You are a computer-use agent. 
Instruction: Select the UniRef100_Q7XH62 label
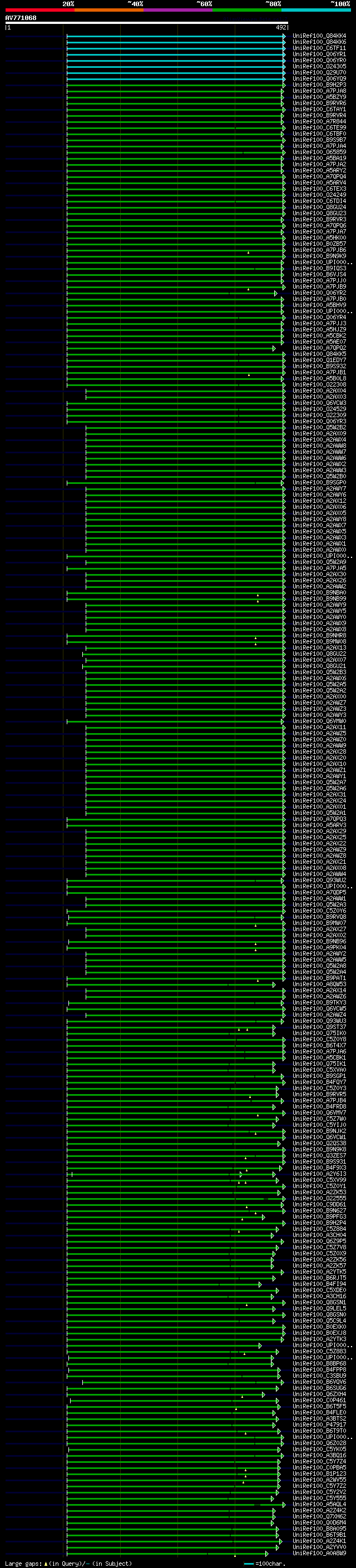pos(319,1516)
